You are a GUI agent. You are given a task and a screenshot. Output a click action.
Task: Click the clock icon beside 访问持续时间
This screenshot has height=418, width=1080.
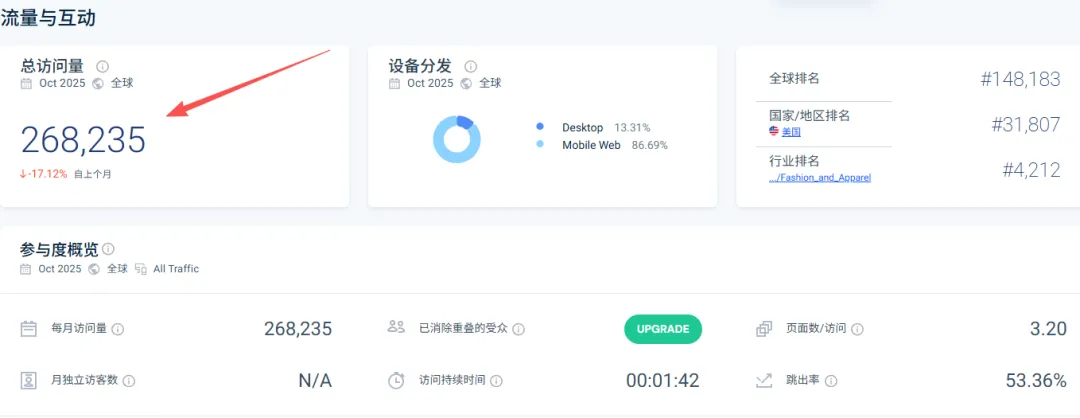397,380
